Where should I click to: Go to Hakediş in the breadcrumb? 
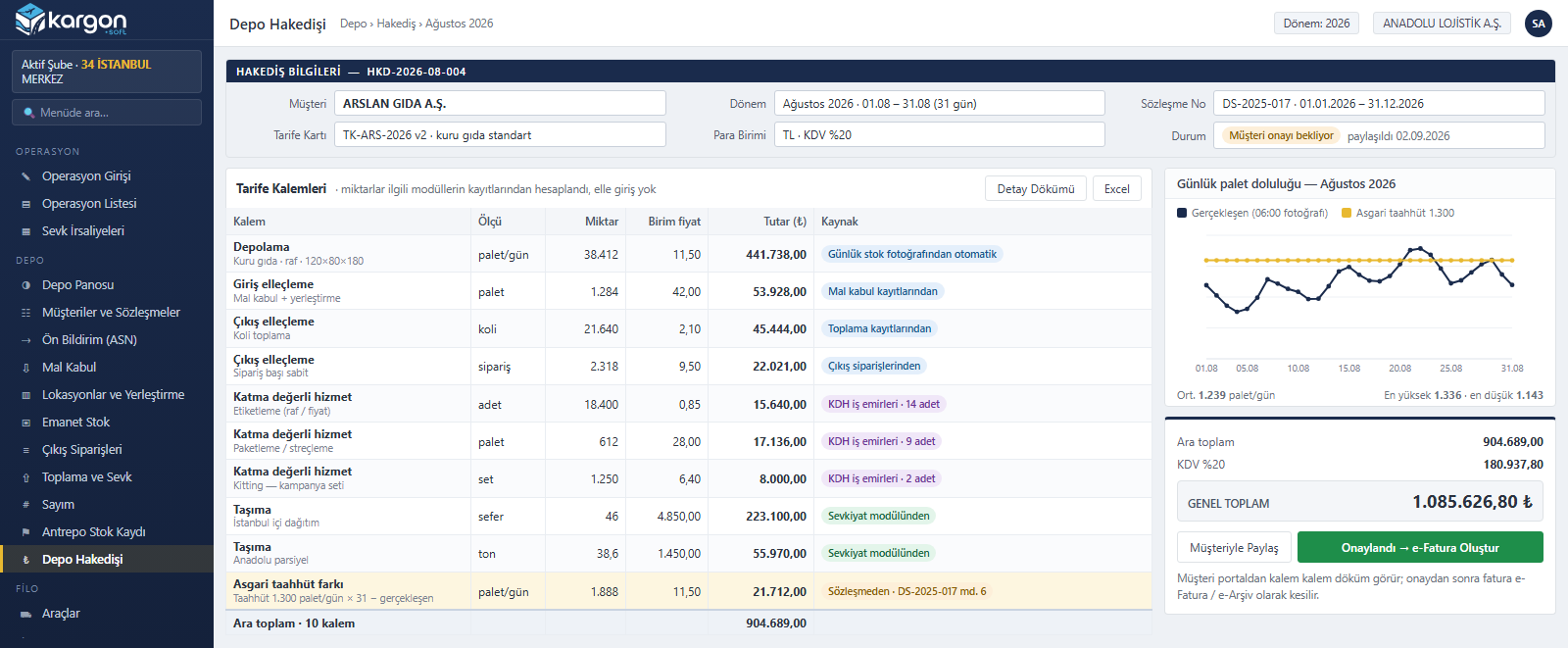point(396,24)
